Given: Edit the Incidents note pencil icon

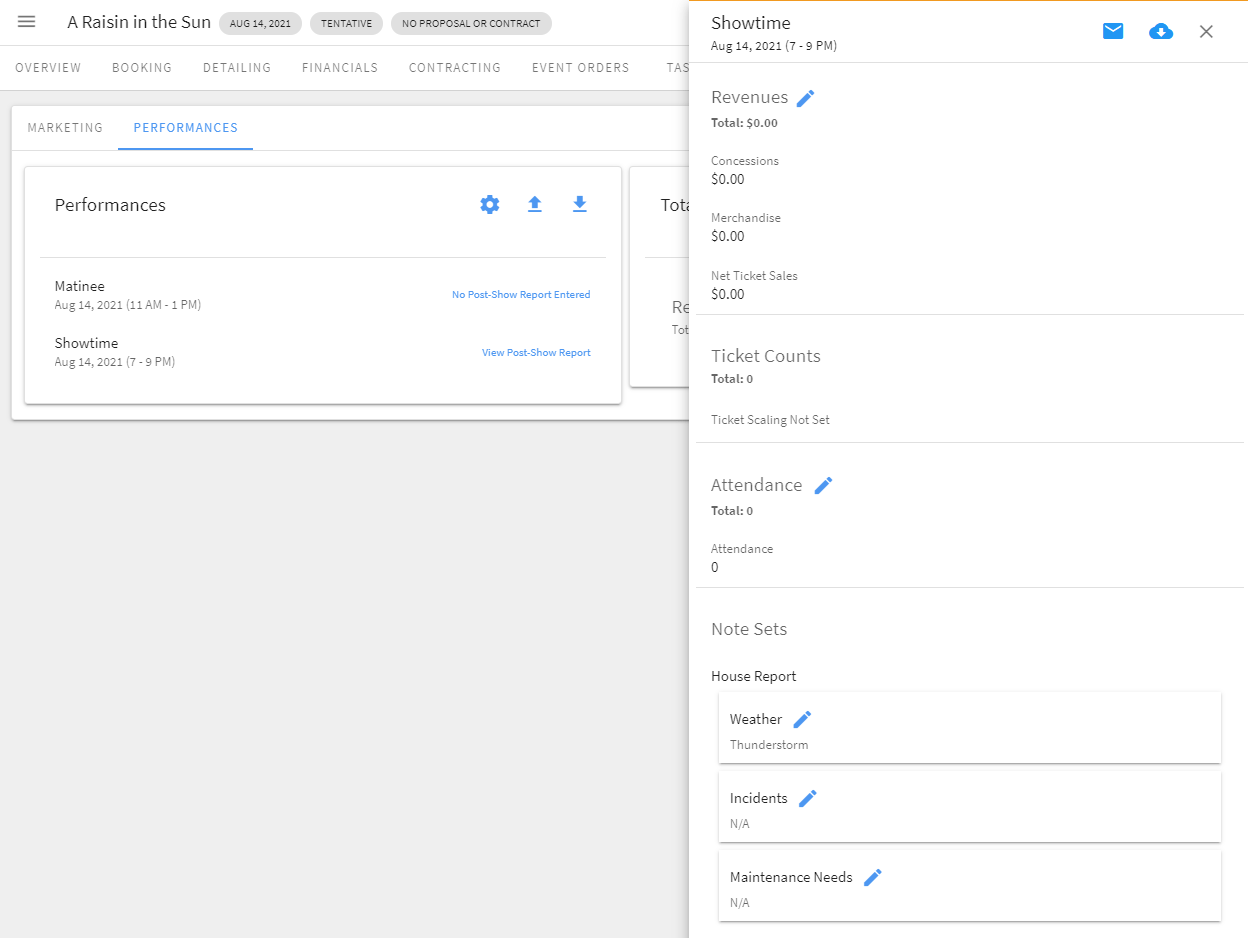Looking at the screenshot, I should (x=808, y=798).
